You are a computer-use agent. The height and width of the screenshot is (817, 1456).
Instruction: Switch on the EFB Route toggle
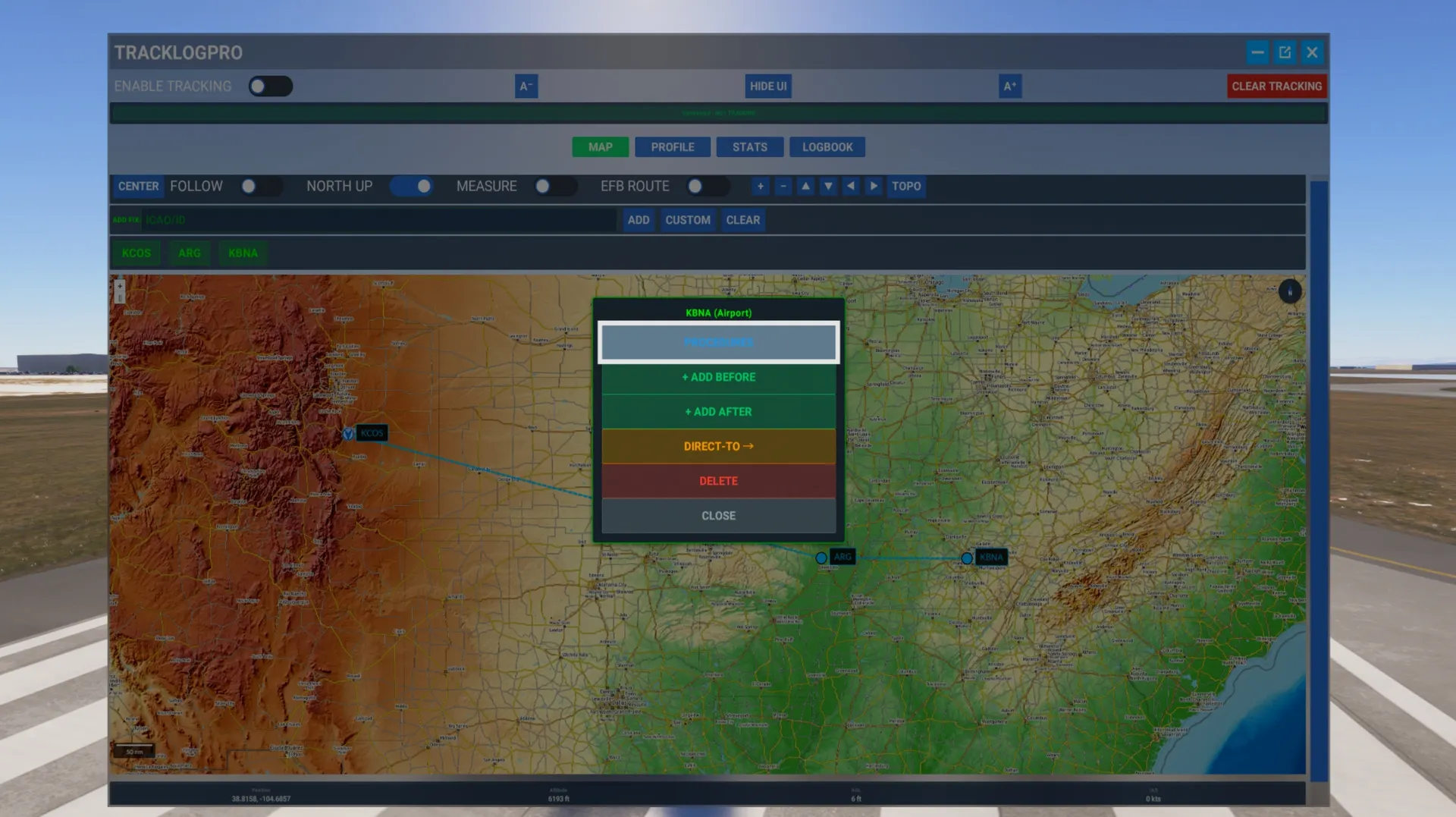706,186
